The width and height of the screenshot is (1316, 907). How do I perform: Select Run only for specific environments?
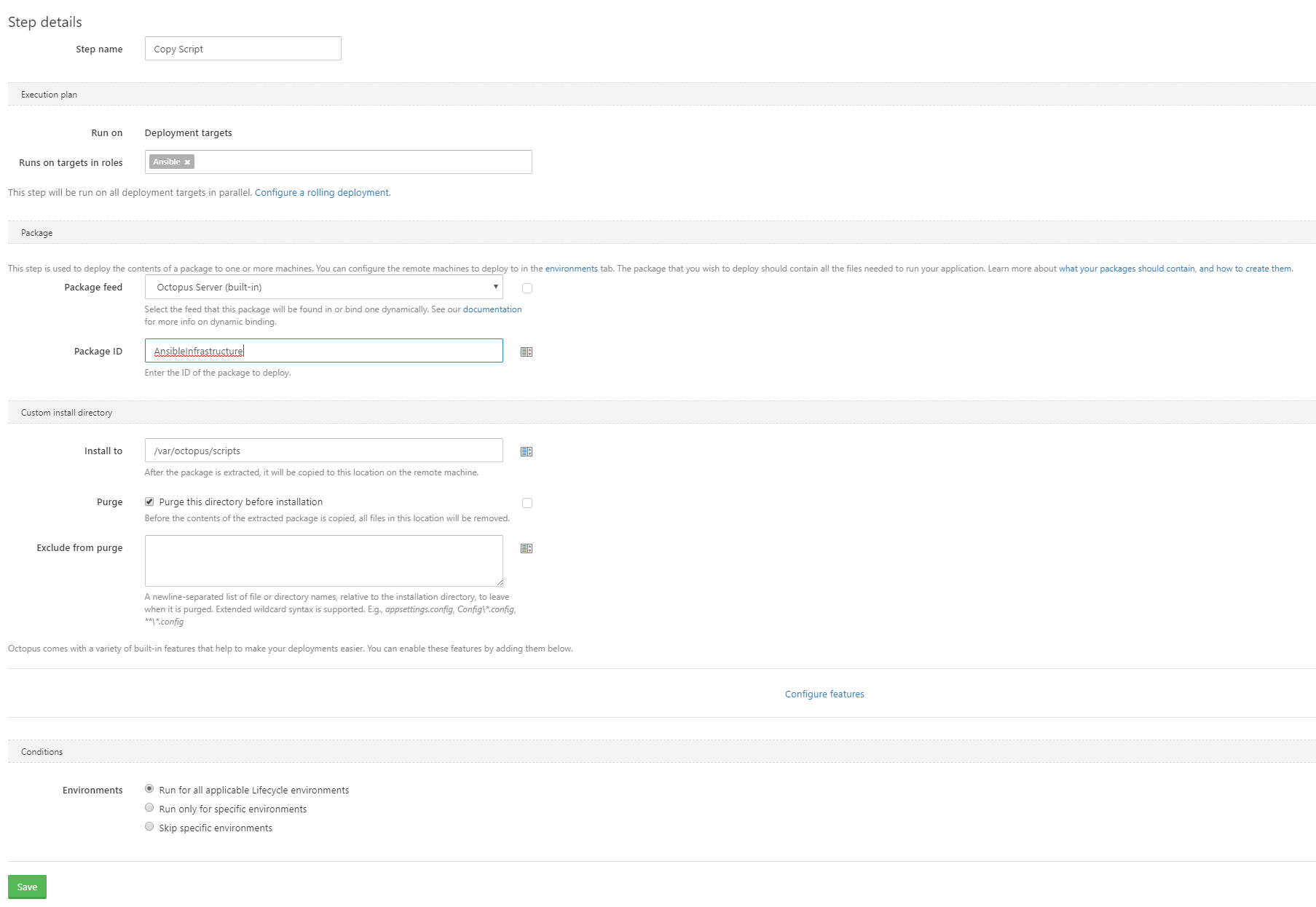click(149, 807)
